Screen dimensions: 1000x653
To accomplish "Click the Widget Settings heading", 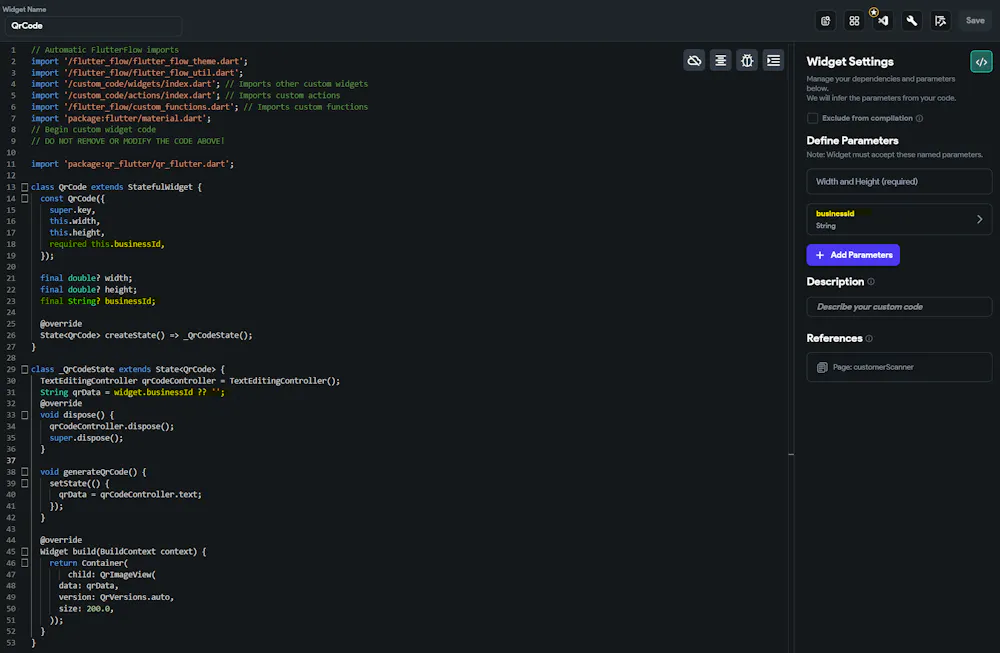I will 849,62.
